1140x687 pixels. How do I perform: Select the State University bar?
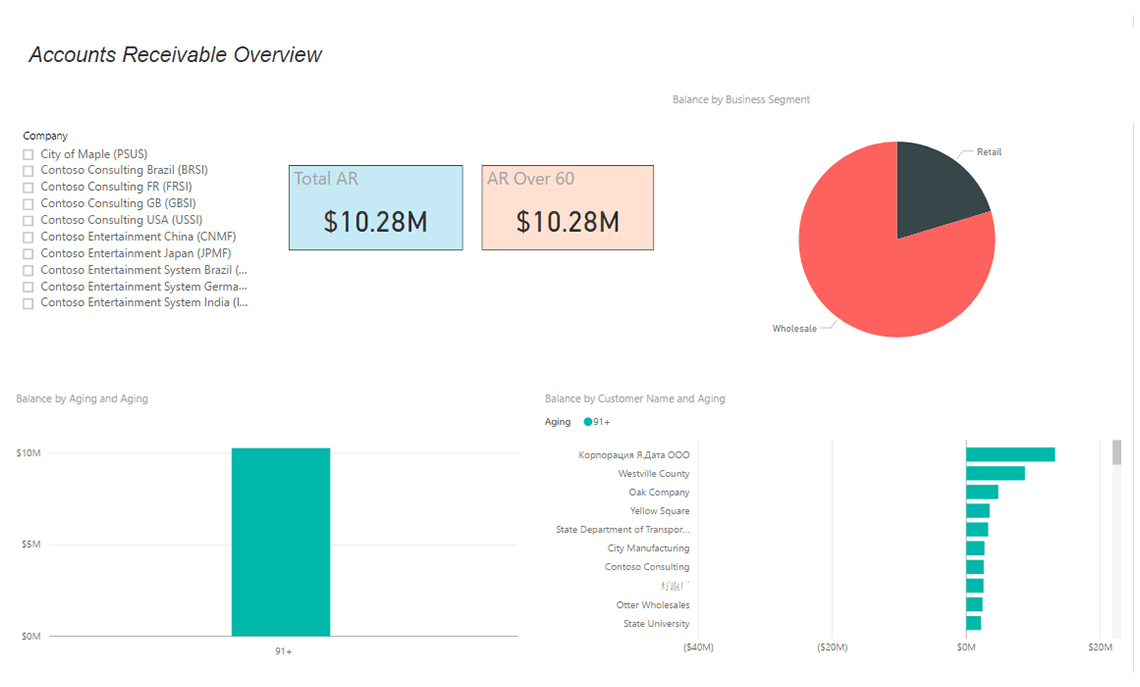click(974, 623)
